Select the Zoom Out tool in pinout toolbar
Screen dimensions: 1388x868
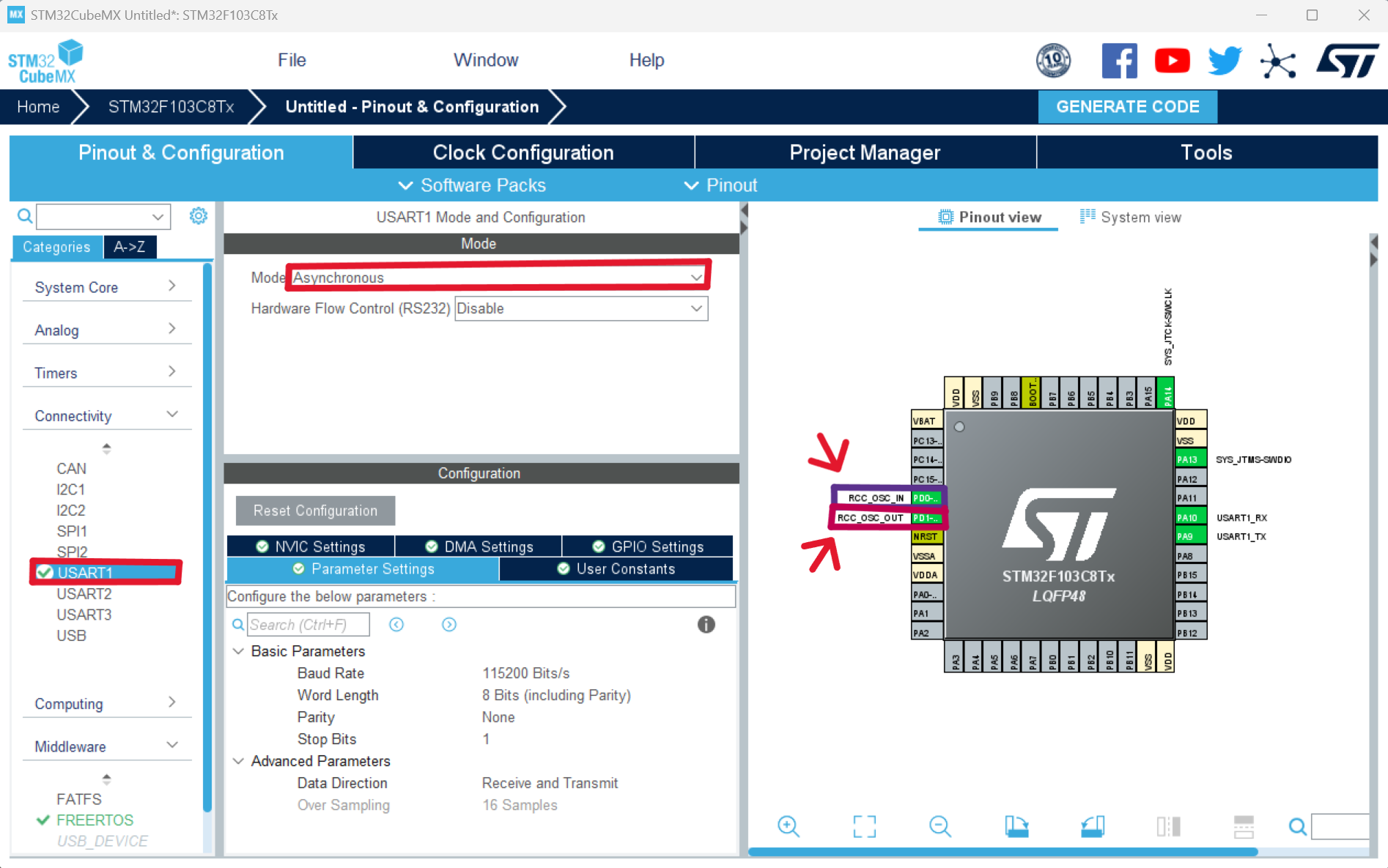pos(940,826)
